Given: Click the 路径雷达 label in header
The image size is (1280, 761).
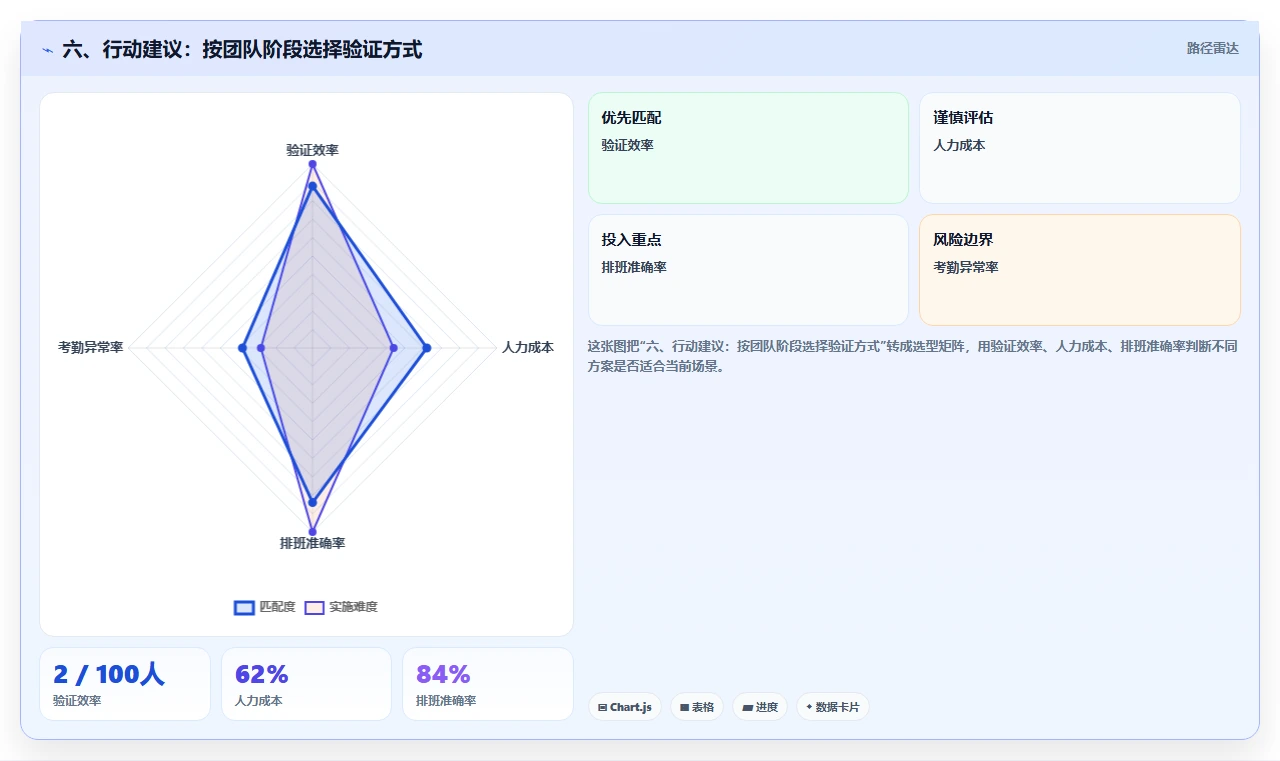Looking at the screenshot, I should click(1213, 48).
